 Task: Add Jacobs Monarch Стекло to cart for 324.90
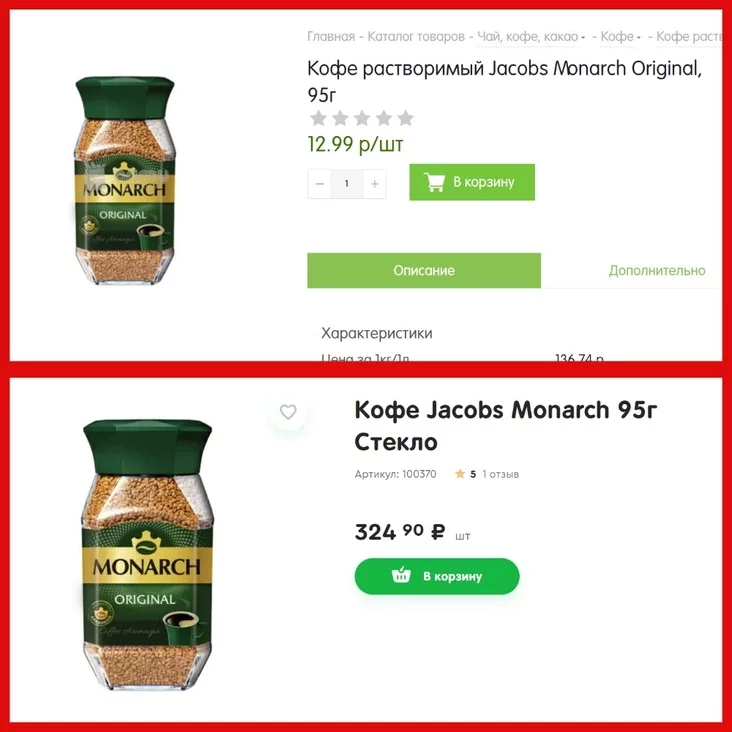[x=437, y=576]
